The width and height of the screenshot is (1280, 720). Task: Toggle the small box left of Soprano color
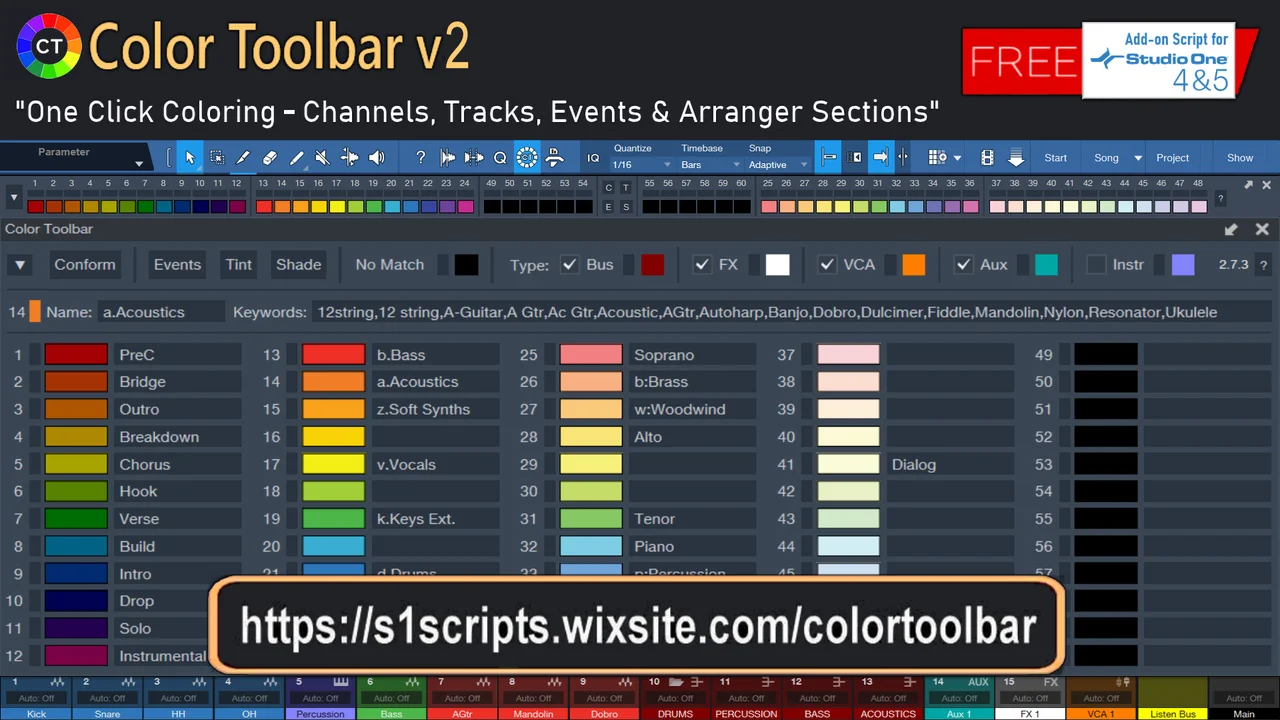pyautogui.click(x=550, y=355)
